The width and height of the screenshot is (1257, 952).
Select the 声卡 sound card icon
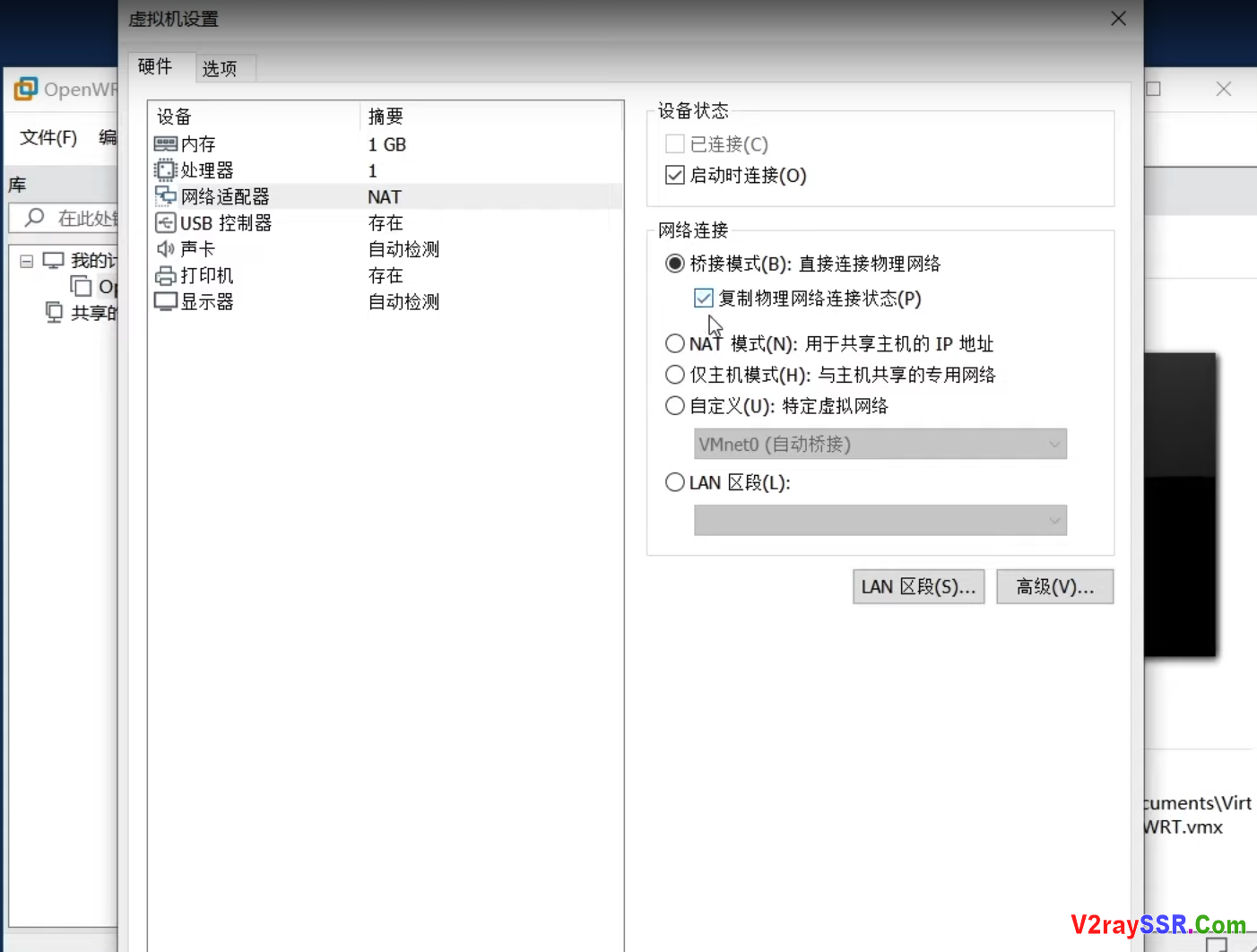pyautogui.click(x=167, y=248)
